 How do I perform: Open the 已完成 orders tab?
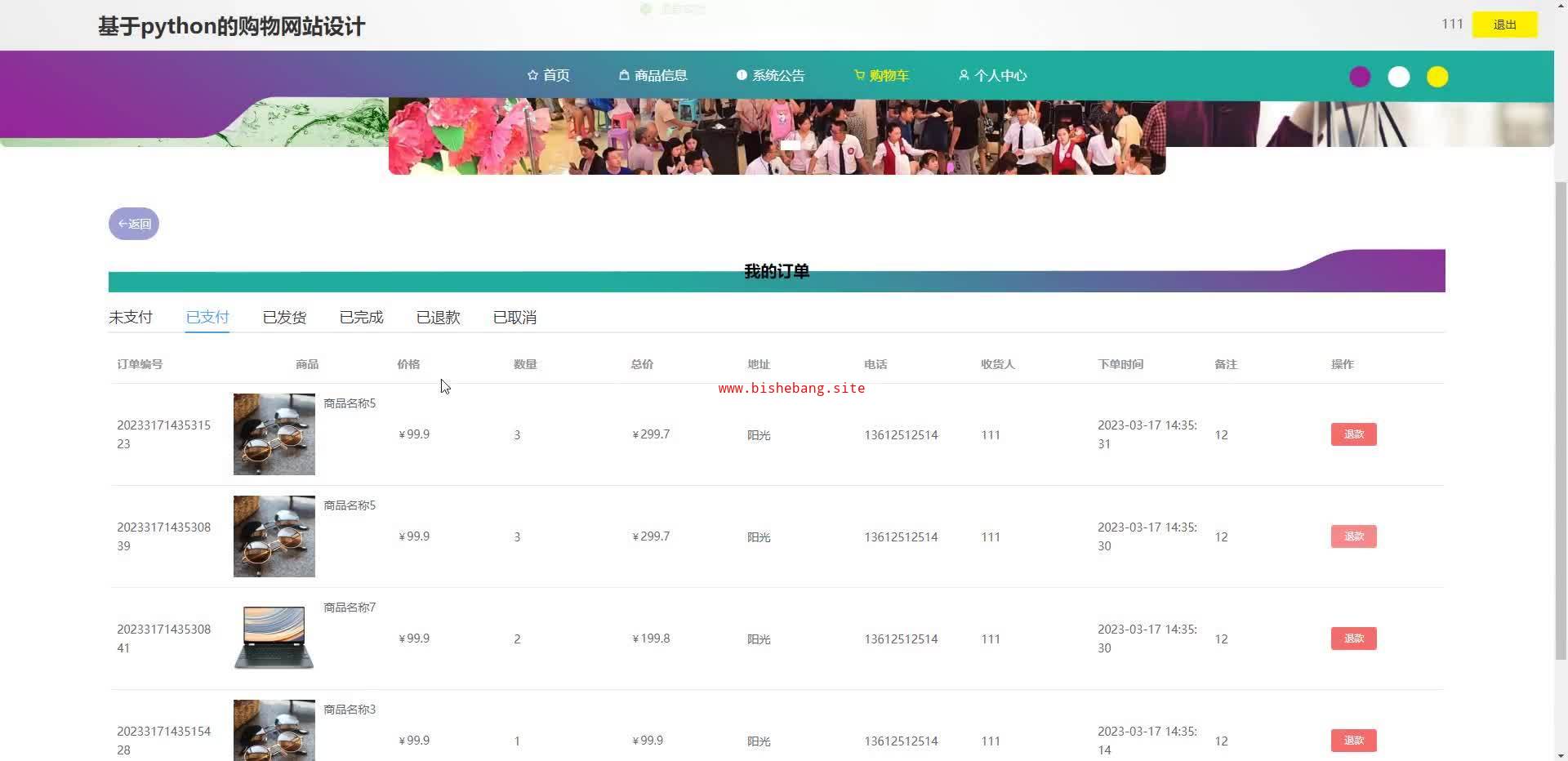[x=361, y=318]
